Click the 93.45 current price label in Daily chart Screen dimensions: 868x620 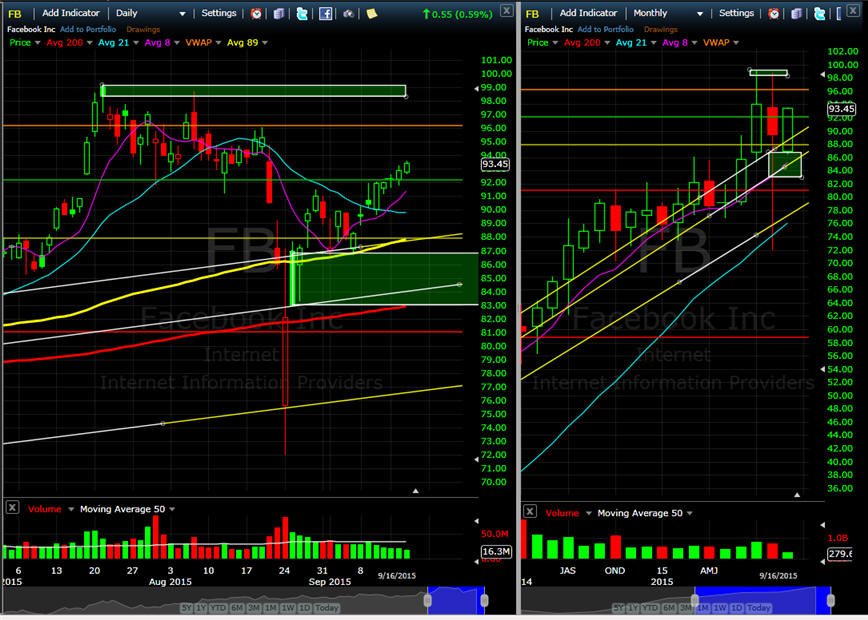(x=495, y=164)
